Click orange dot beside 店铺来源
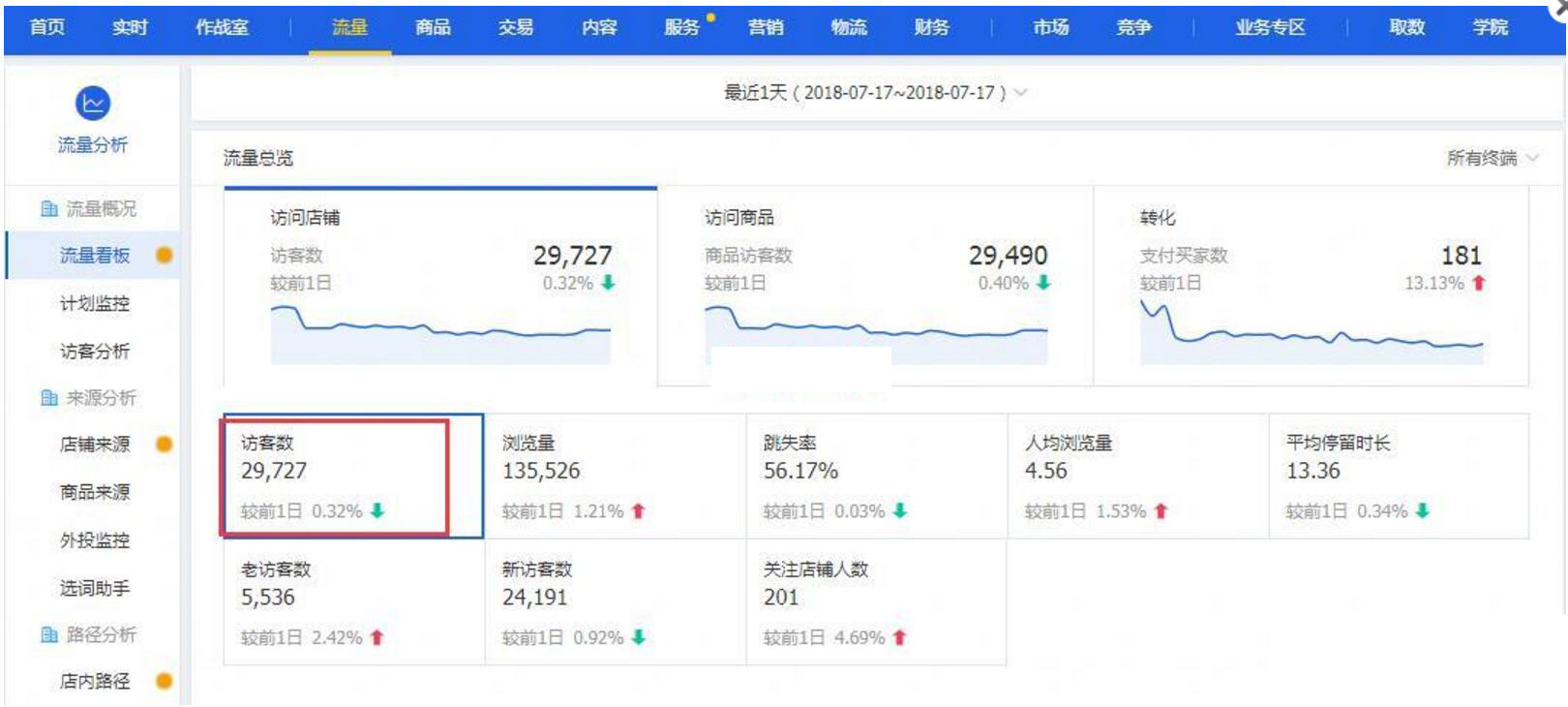The image size is (1568, 707). coord(165,445)
